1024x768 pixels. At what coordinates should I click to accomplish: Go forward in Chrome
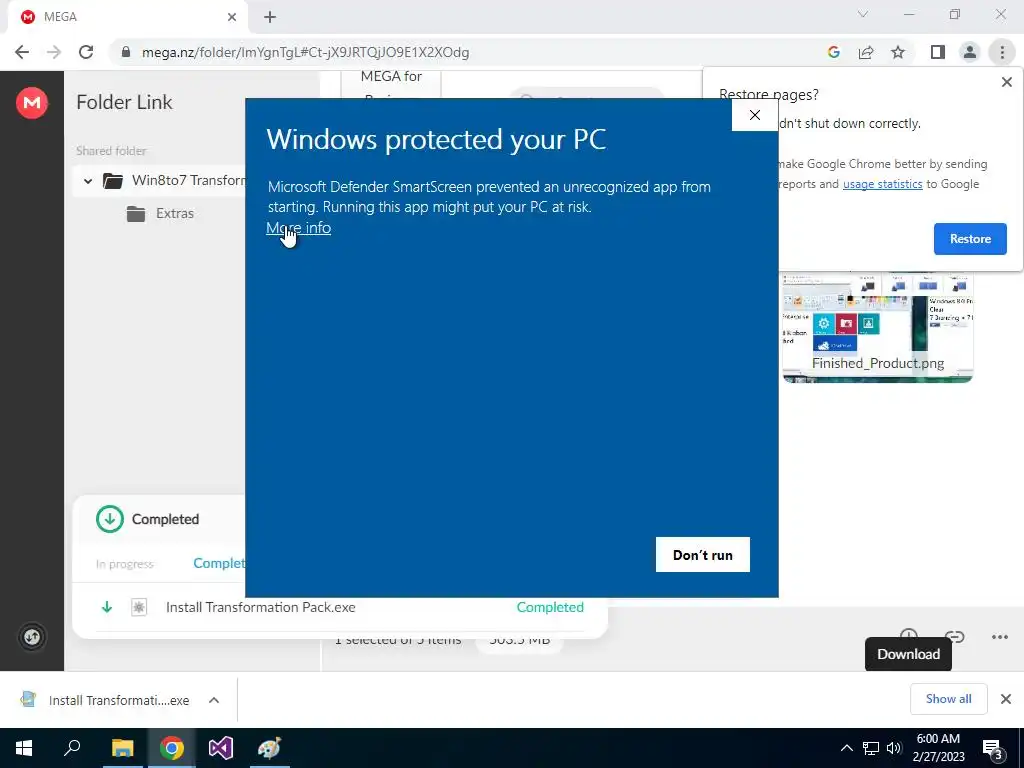pos(54,52)
